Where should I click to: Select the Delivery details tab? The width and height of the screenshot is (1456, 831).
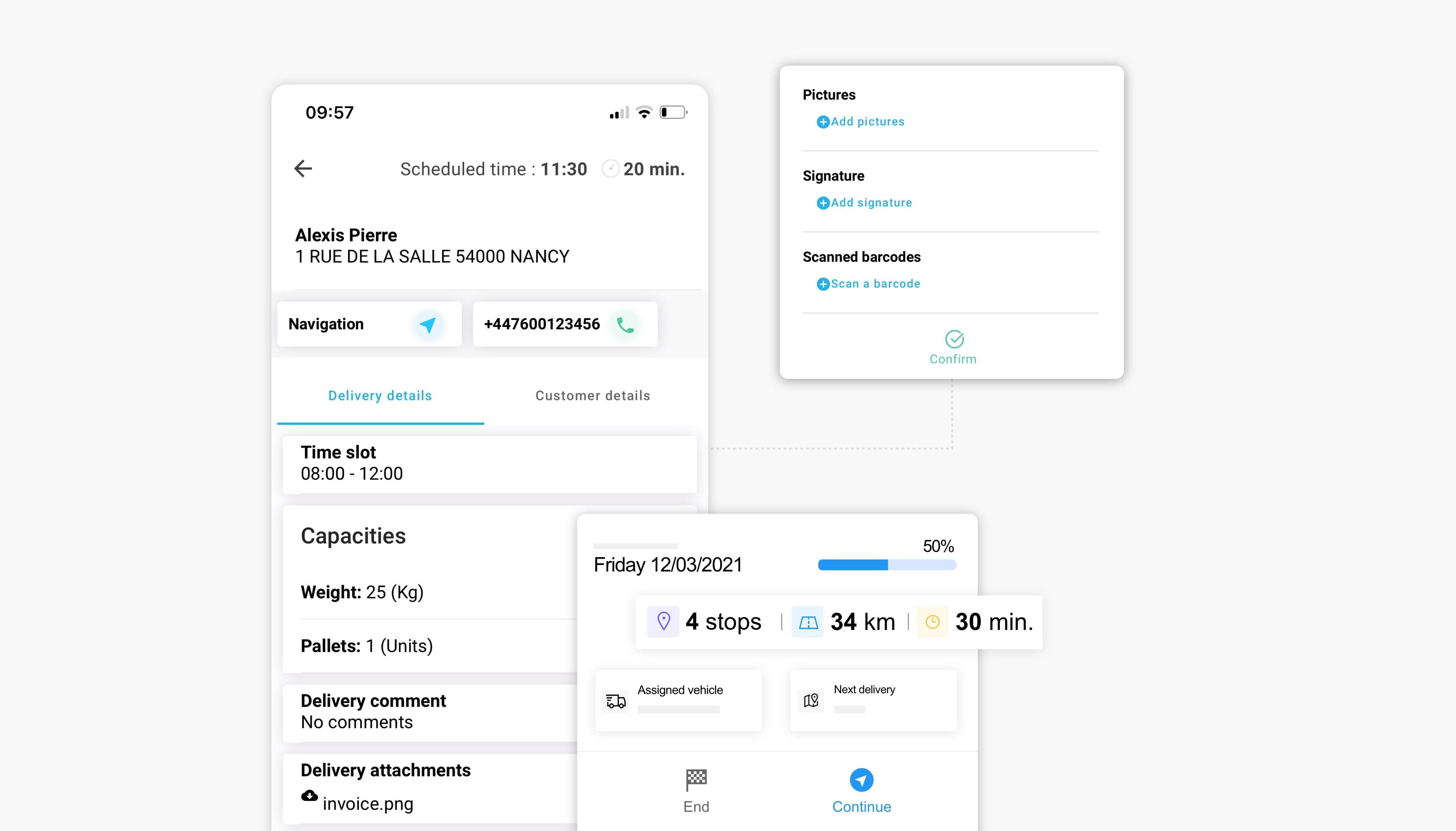coord(380,395)
